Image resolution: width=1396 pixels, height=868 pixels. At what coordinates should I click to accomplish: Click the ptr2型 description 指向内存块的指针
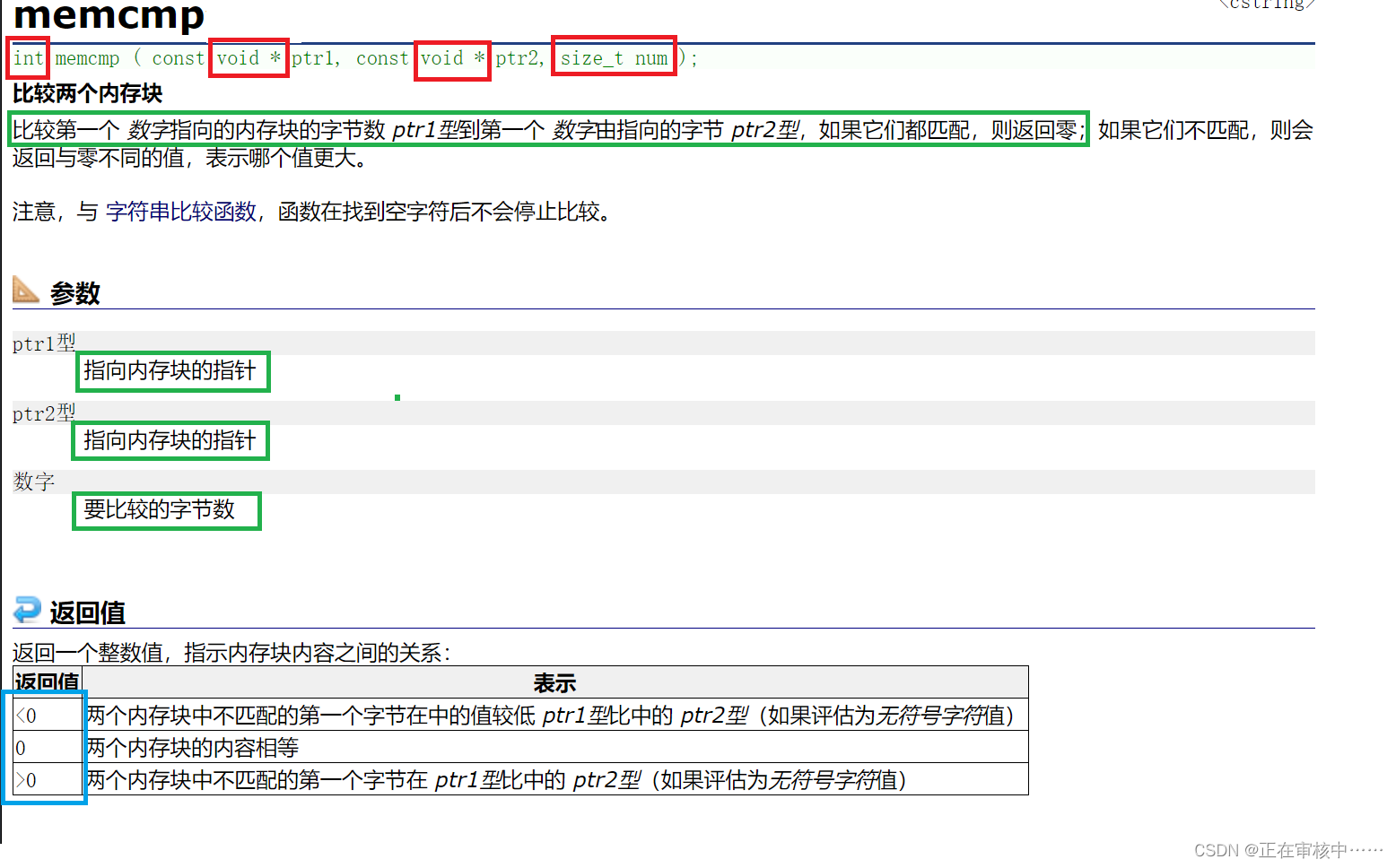click(170, 440)
